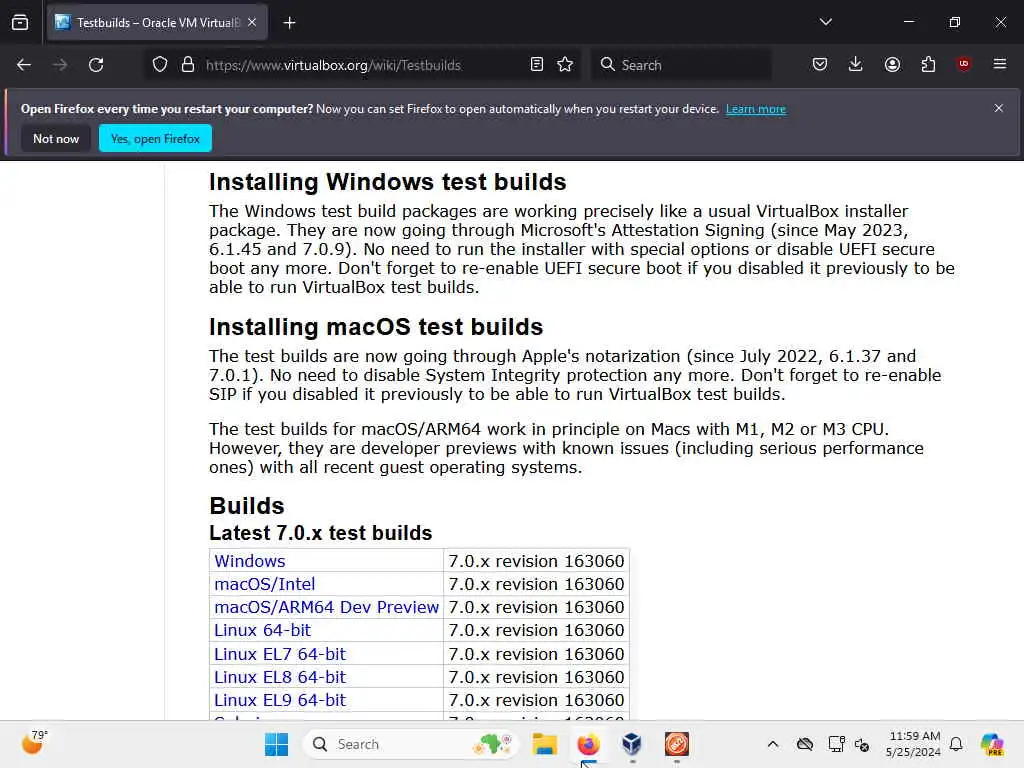Click the Installing macOS test builds heading

376,327
